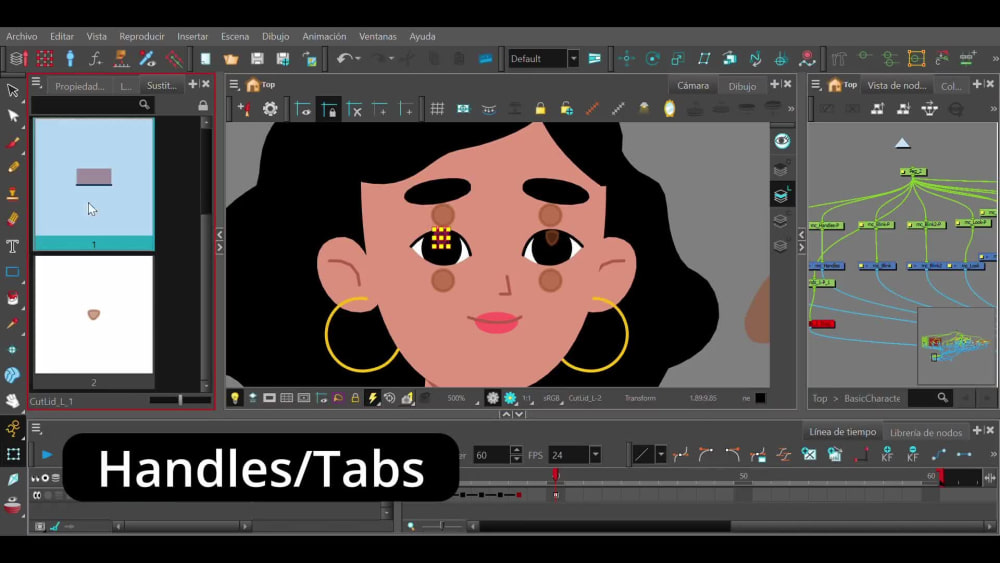Adjust the timeline zoom slider

click(441, 526)
